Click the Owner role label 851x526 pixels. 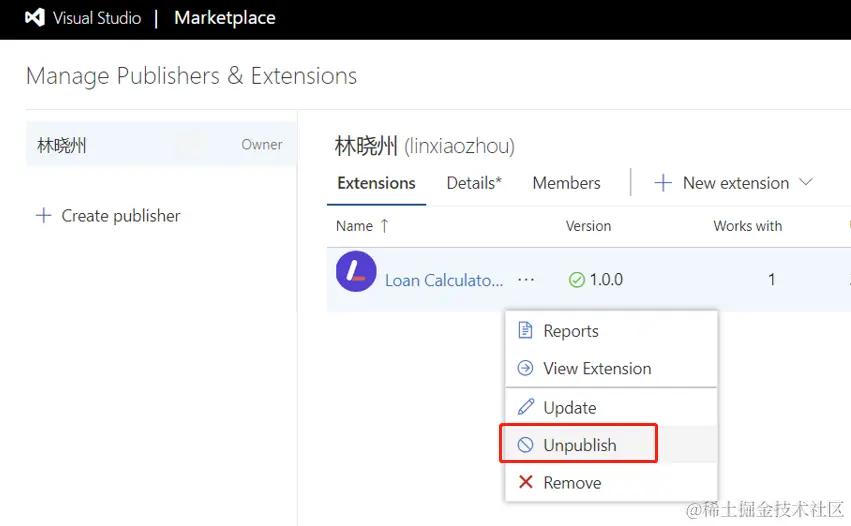click(262, 144)
